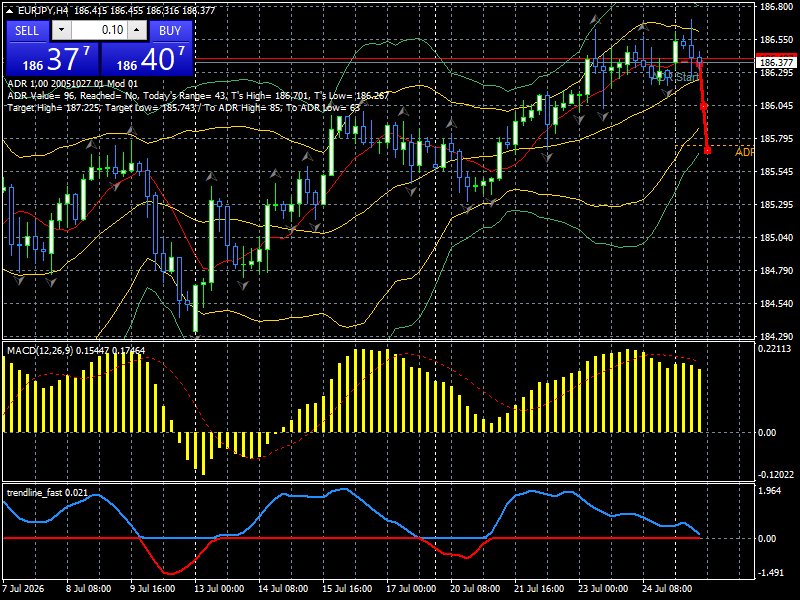Click the 184.790 price scale label
Viewport: 800px width, 600px height.
[x=777, y=270]
